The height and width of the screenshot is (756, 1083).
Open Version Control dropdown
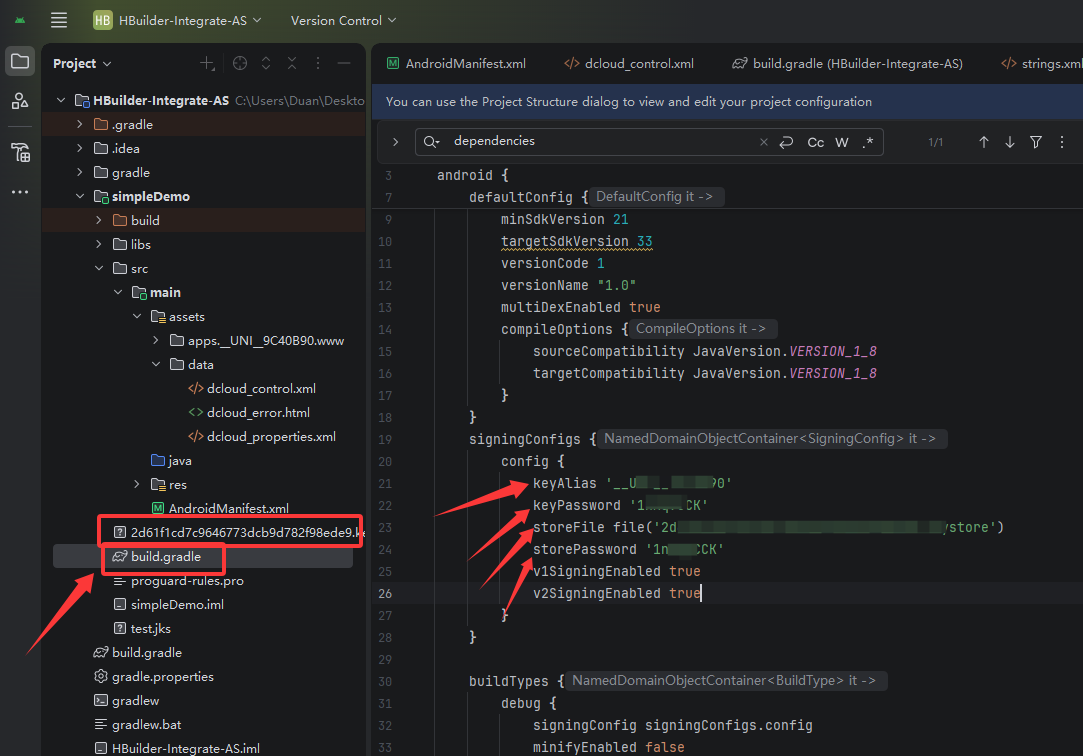click(x=343, y=20)
